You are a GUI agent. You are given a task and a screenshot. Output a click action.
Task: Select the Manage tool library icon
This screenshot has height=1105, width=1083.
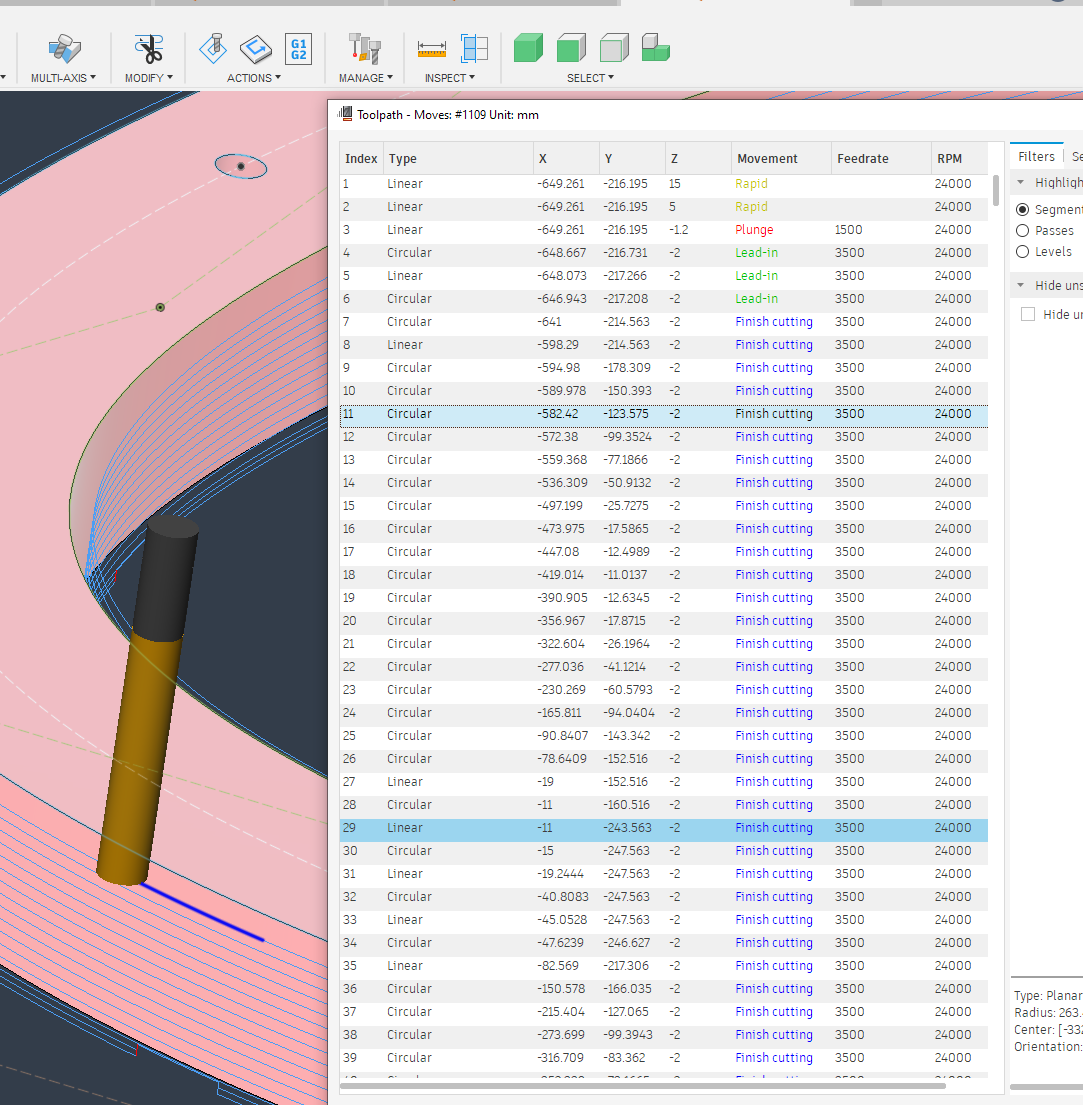(363, 47)
